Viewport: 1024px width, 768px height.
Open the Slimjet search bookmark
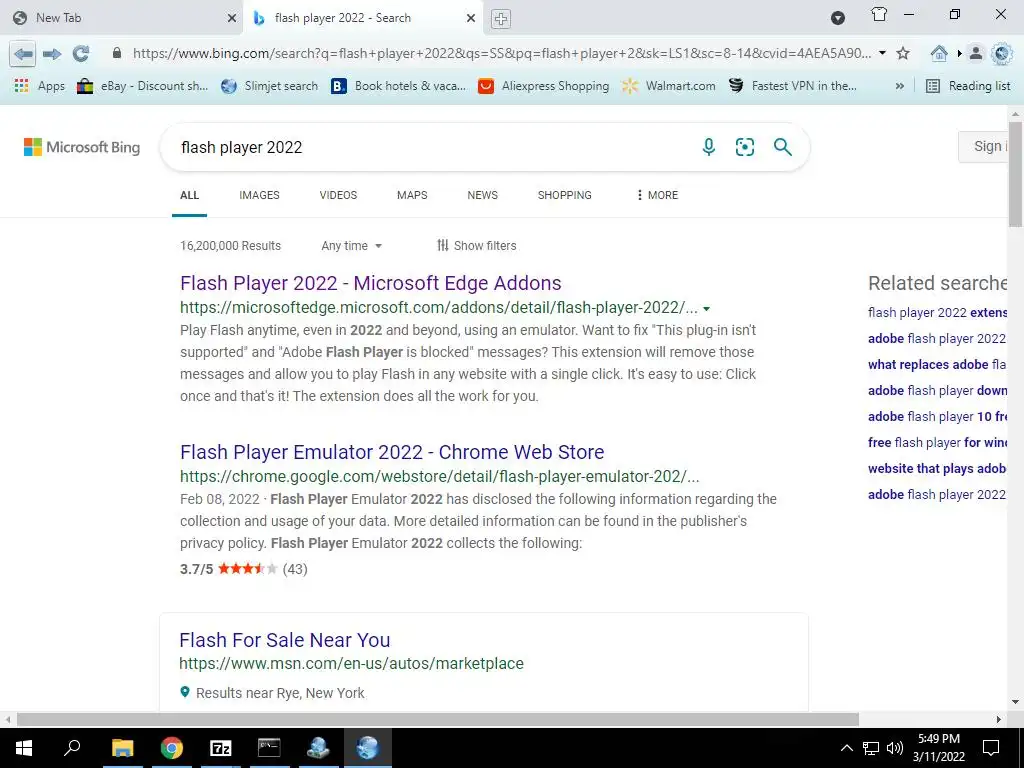click(x=269, y=86)
